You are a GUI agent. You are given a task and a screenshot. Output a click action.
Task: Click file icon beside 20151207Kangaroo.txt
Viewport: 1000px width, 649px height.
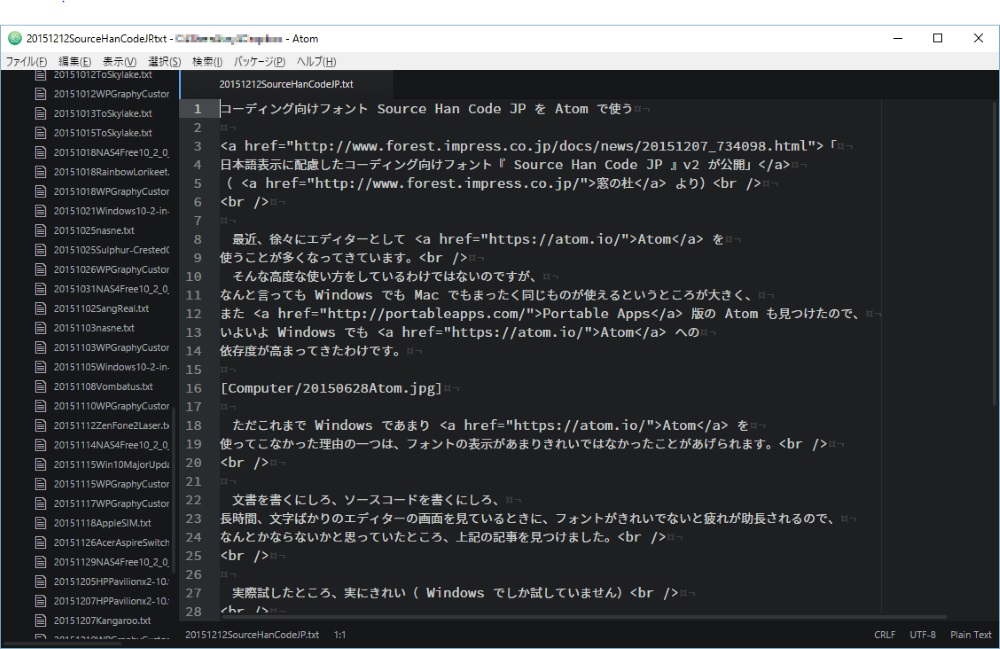41,620
